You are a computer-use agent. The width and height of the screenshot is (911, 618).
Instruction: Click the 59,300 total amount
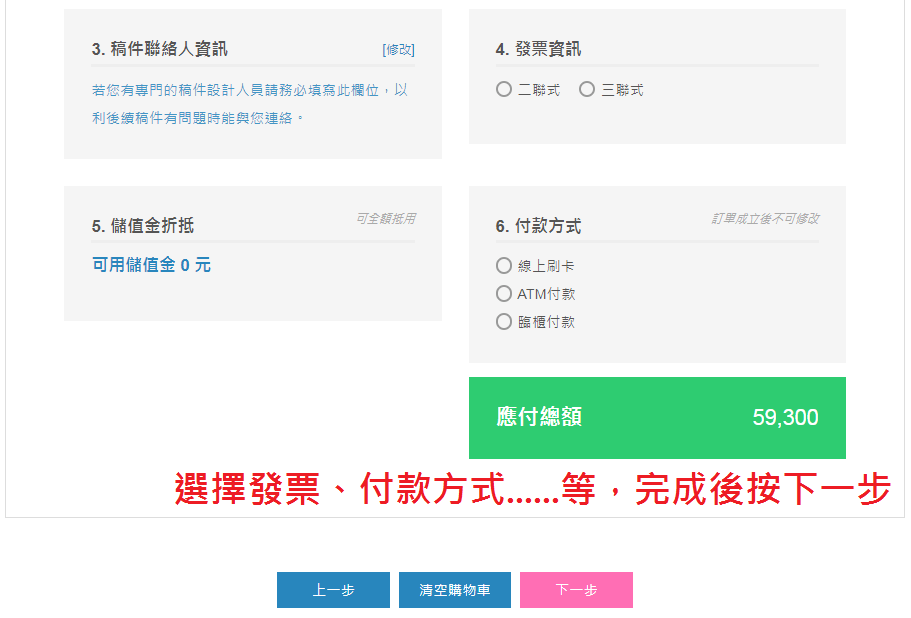785,418
